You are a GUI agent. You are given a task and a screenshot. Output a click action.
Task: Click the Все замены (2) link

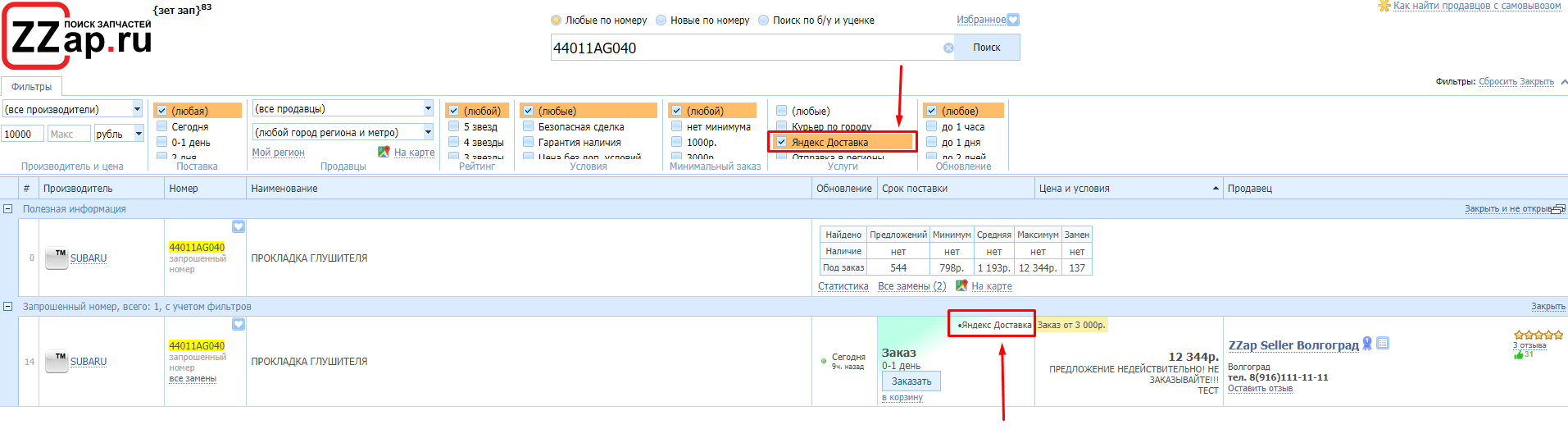[911, 286]
